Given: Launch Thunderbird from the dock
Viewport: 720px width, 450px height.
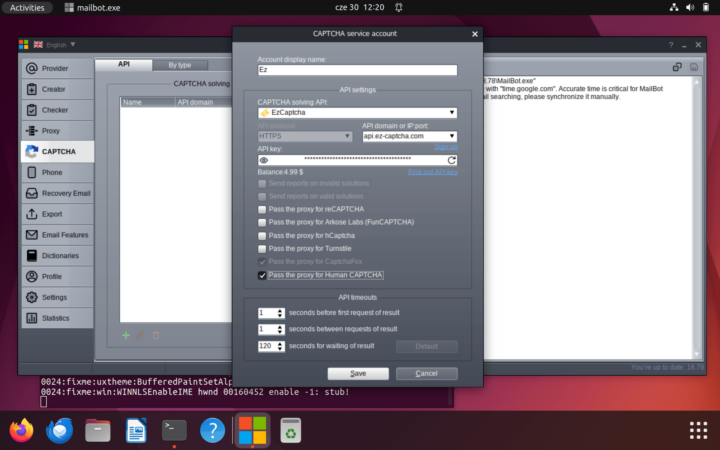Looking at the screenshot, I should pyautogui.click(x=60, y=430).
